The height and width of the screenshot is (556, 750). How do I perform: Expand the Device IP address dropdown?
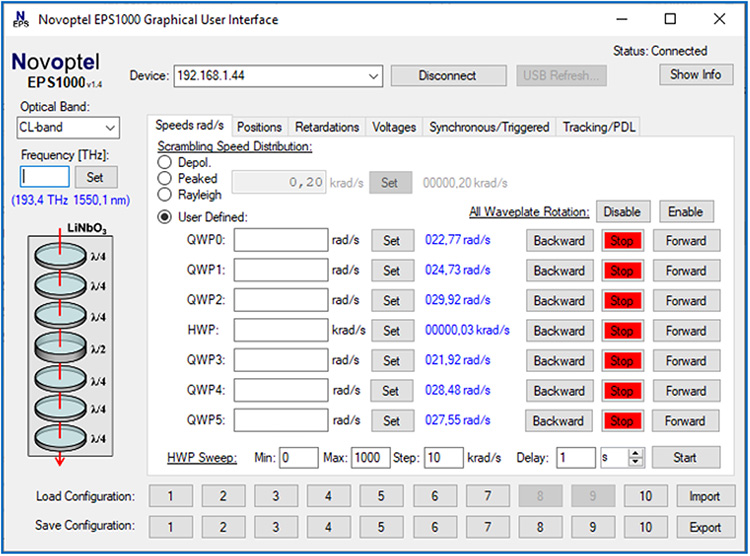(373, 76)
